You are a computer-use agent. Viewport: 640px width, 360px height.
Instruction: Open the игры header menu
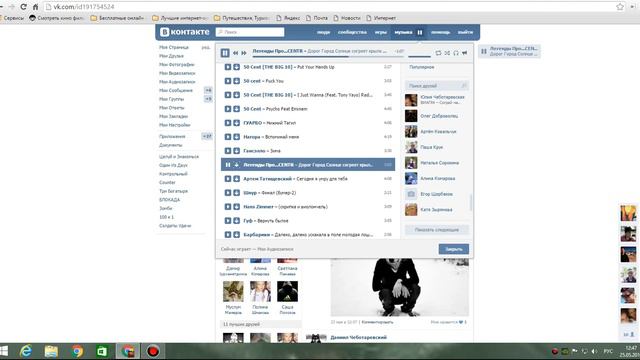point(381,32)
